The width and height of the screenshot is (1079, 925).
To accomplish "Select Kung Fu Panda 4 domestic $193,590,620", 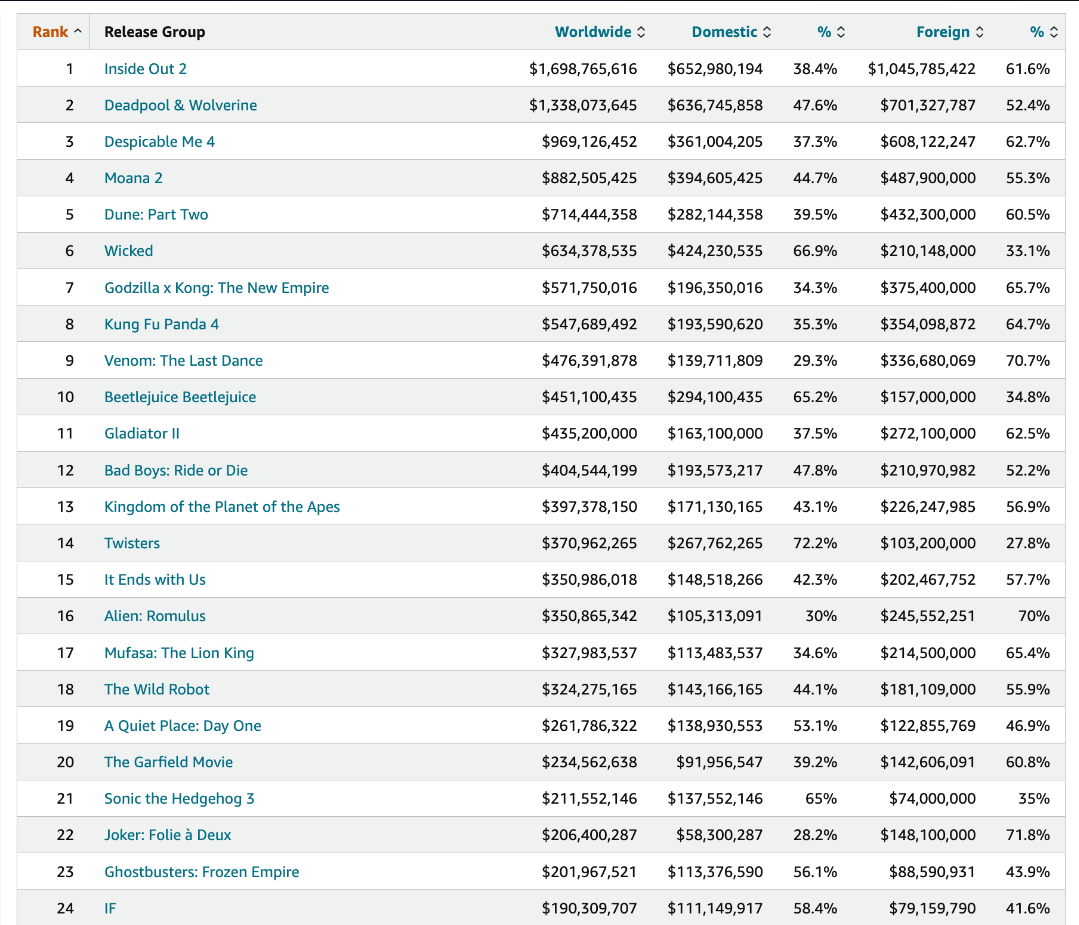I will click(715, 324).
